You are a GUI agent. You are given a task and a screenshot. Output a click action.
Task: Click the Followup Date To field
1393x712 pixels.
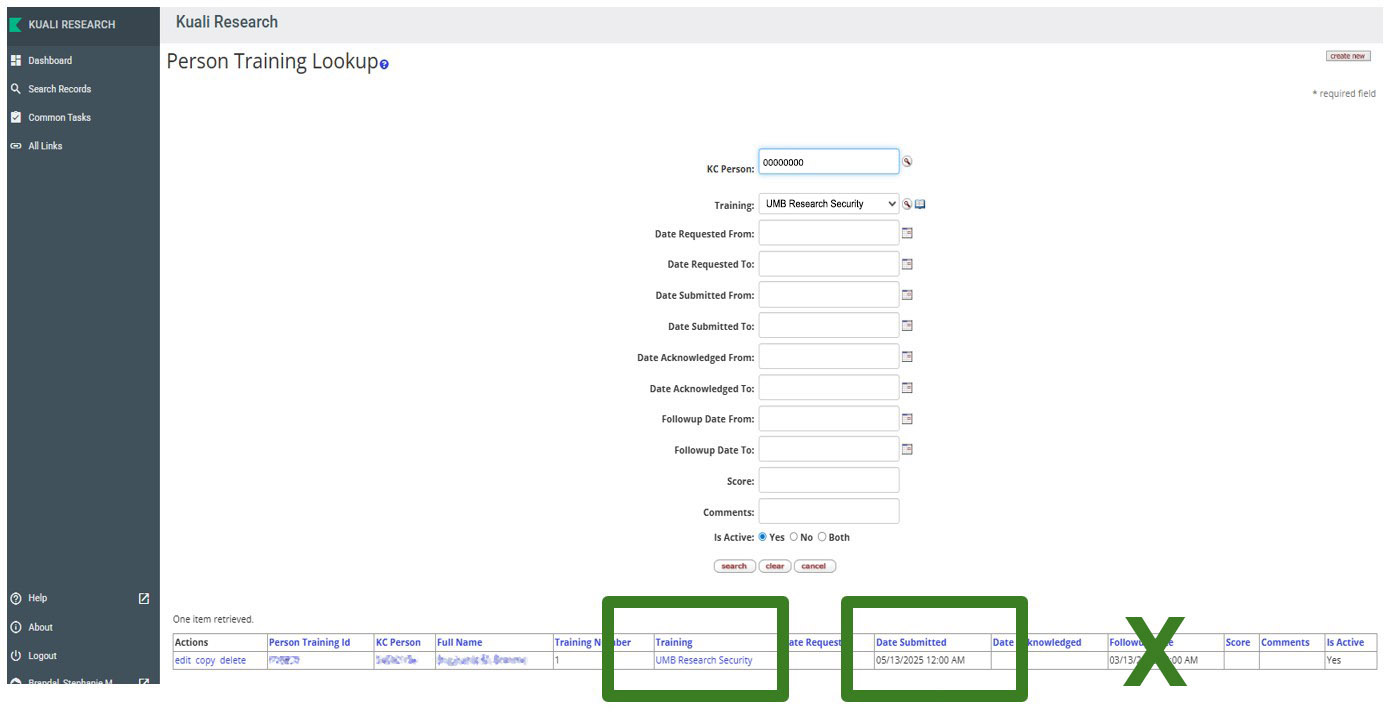828,450
